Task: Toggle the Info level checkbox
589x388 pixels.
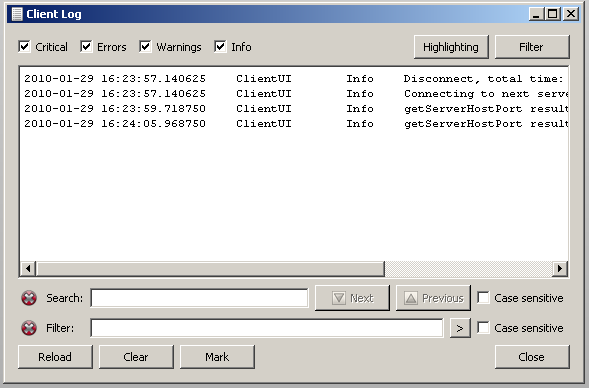Action: click(x=220, y=47)
